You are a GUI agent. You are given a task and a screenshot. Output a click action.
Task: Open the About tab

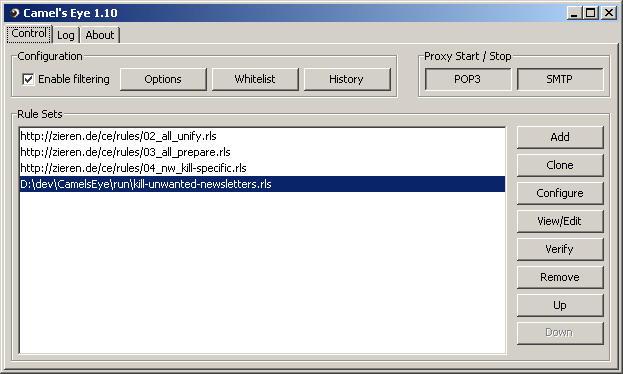(100, 35)
